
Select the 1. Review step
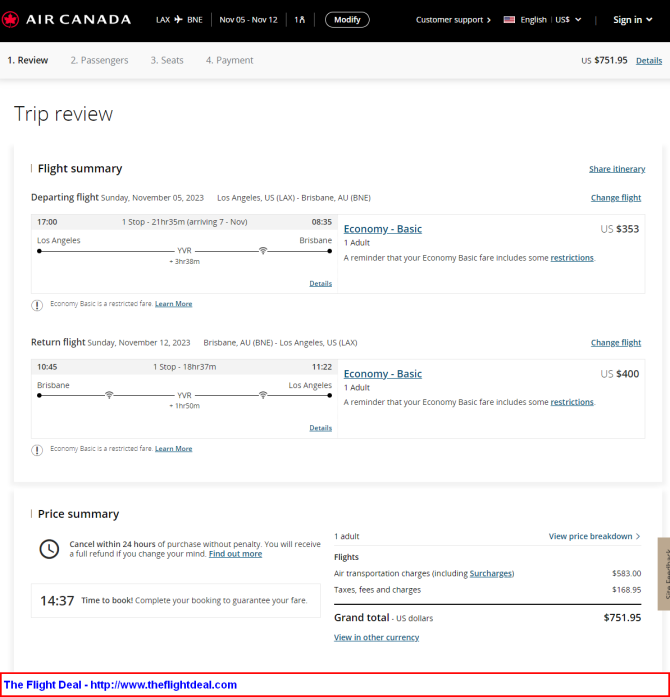pos(28,60)
